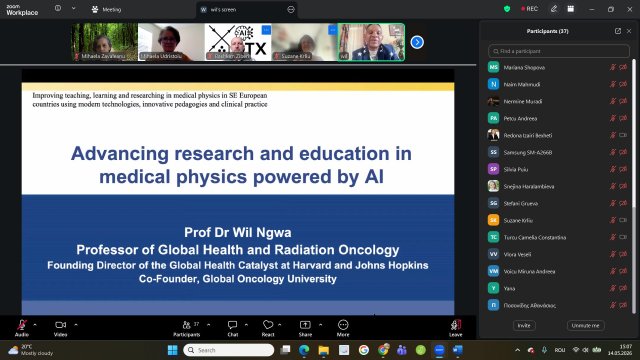
Task: Open Google Chrome from the taskbar
Action: click(x=383, y=350)
